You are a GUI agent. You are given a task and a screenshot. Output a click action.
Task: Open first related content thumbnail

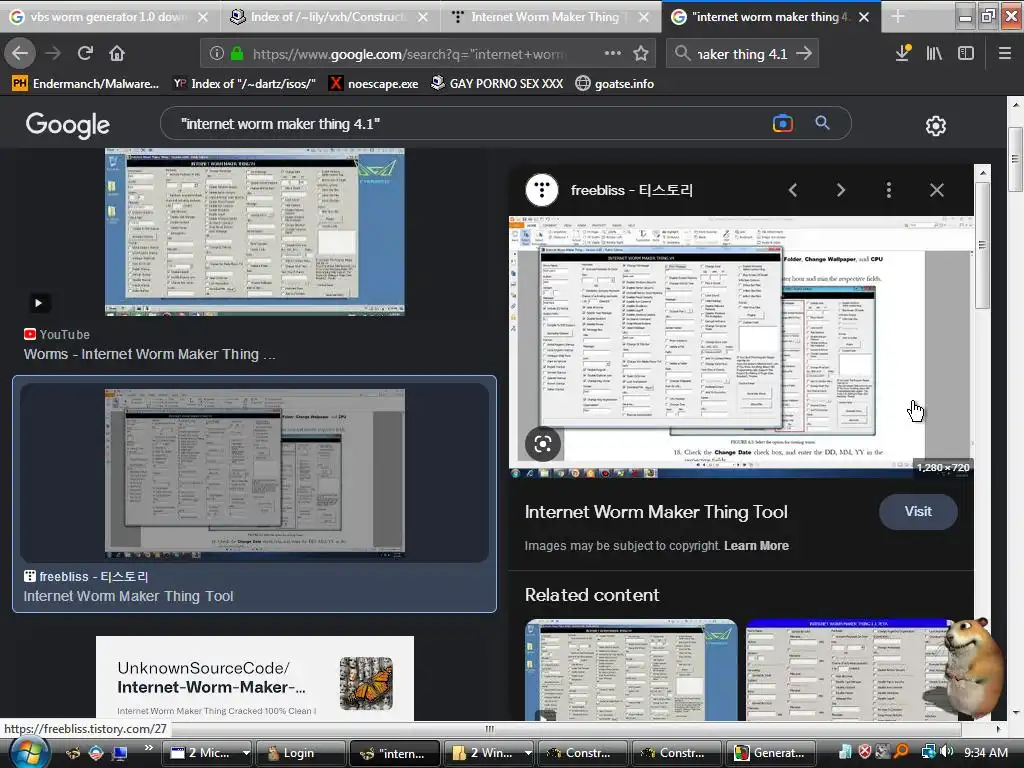(x=631, y=670)
